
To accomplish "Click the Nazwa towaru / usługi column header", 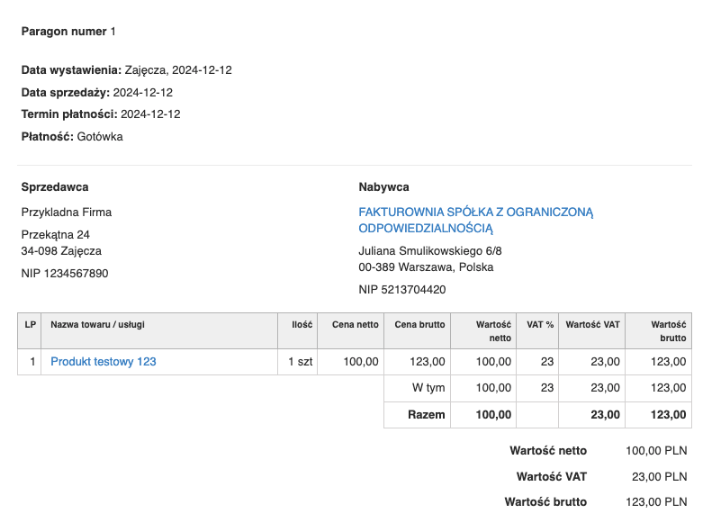I will click(99, 324).
